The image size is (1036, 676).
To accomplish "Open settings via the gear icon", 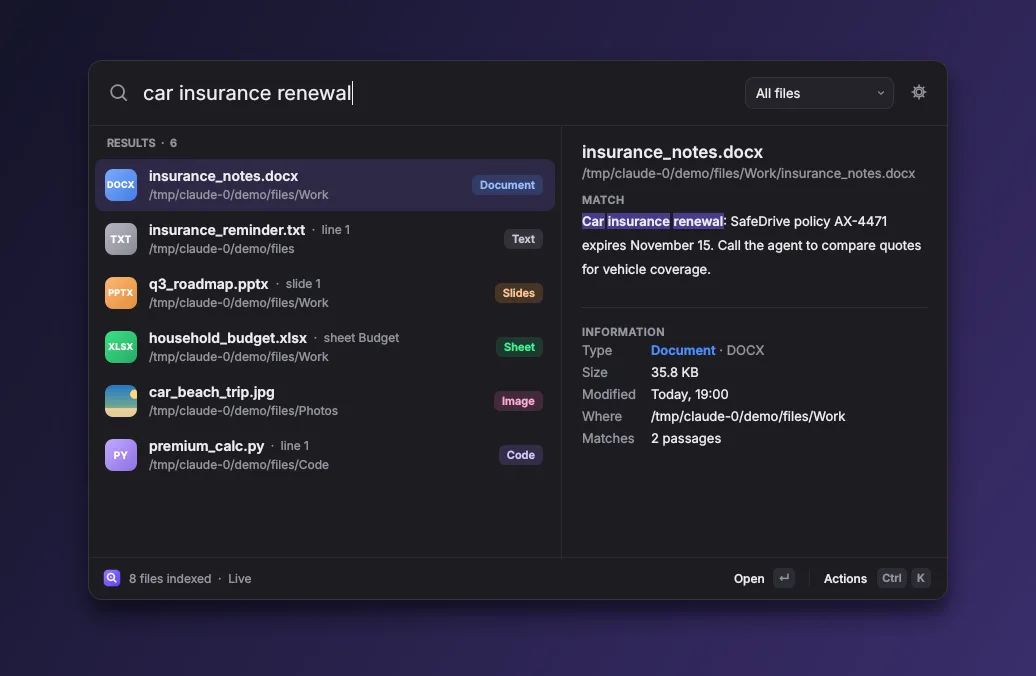I will point(918,93).
